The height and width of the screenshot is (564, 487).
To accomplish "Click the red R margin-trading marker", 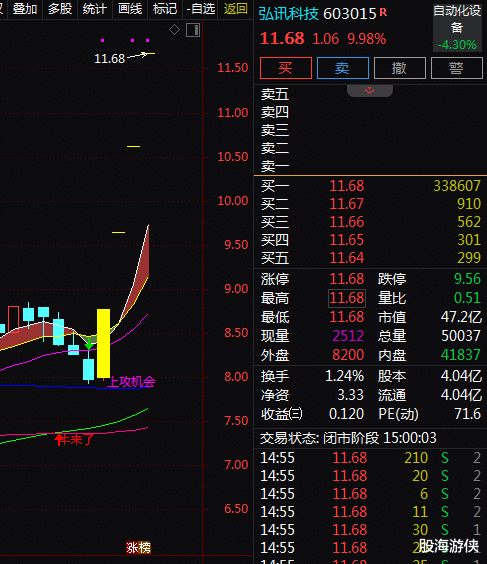I will click(x=383, y=13).
